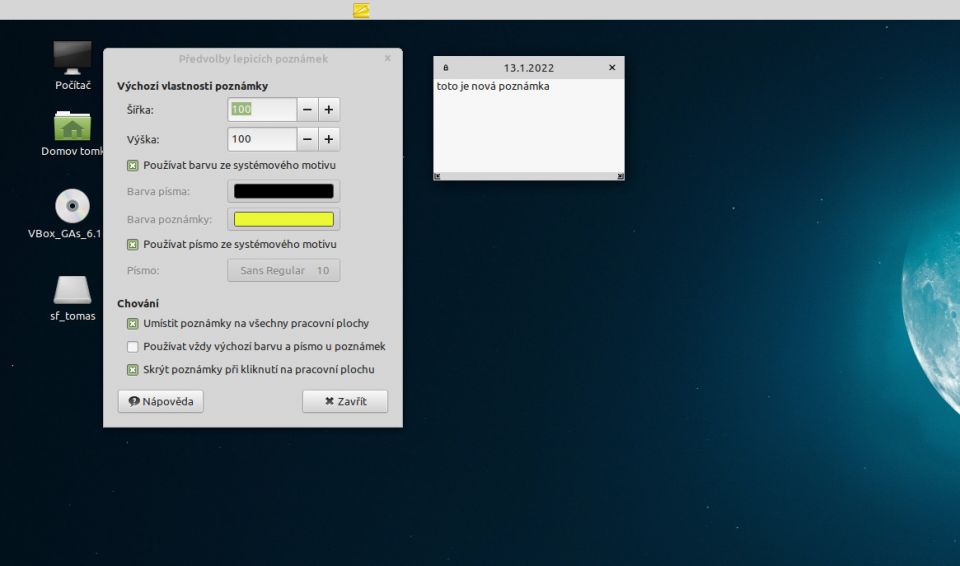Viewport: 960px width, 566px height.
Task: Click the Výška height input field
Action: tap(262, 139)
